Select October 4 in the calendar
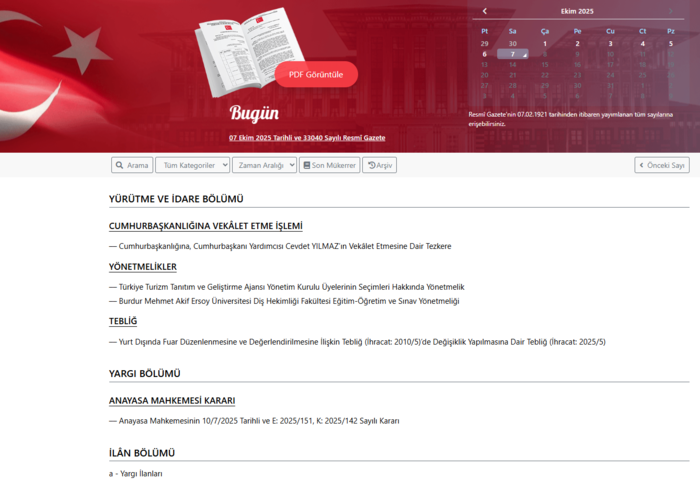The height and width of the screenshot is (480, 700). point(642,44)
